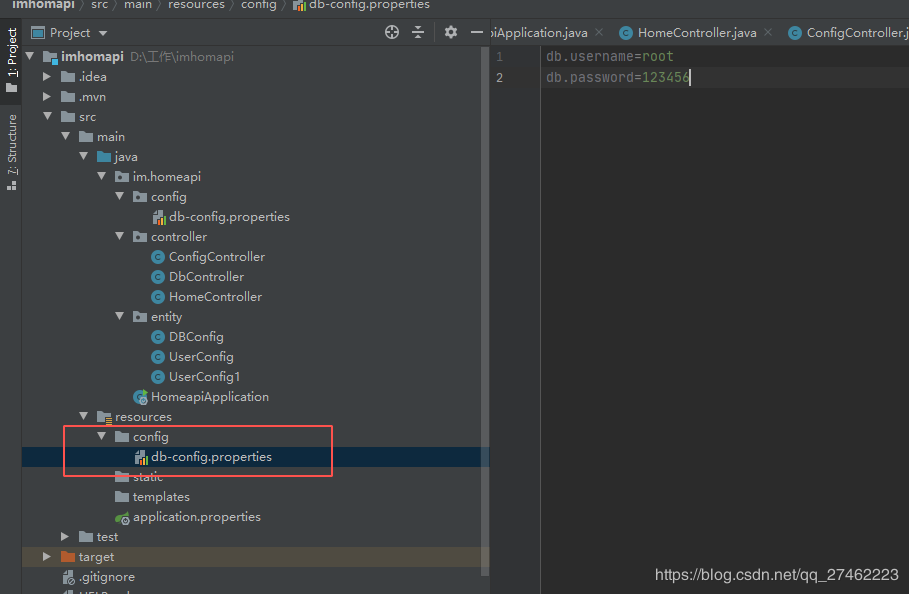Click the locate/select opened file target icon

[x=392, y=32]
